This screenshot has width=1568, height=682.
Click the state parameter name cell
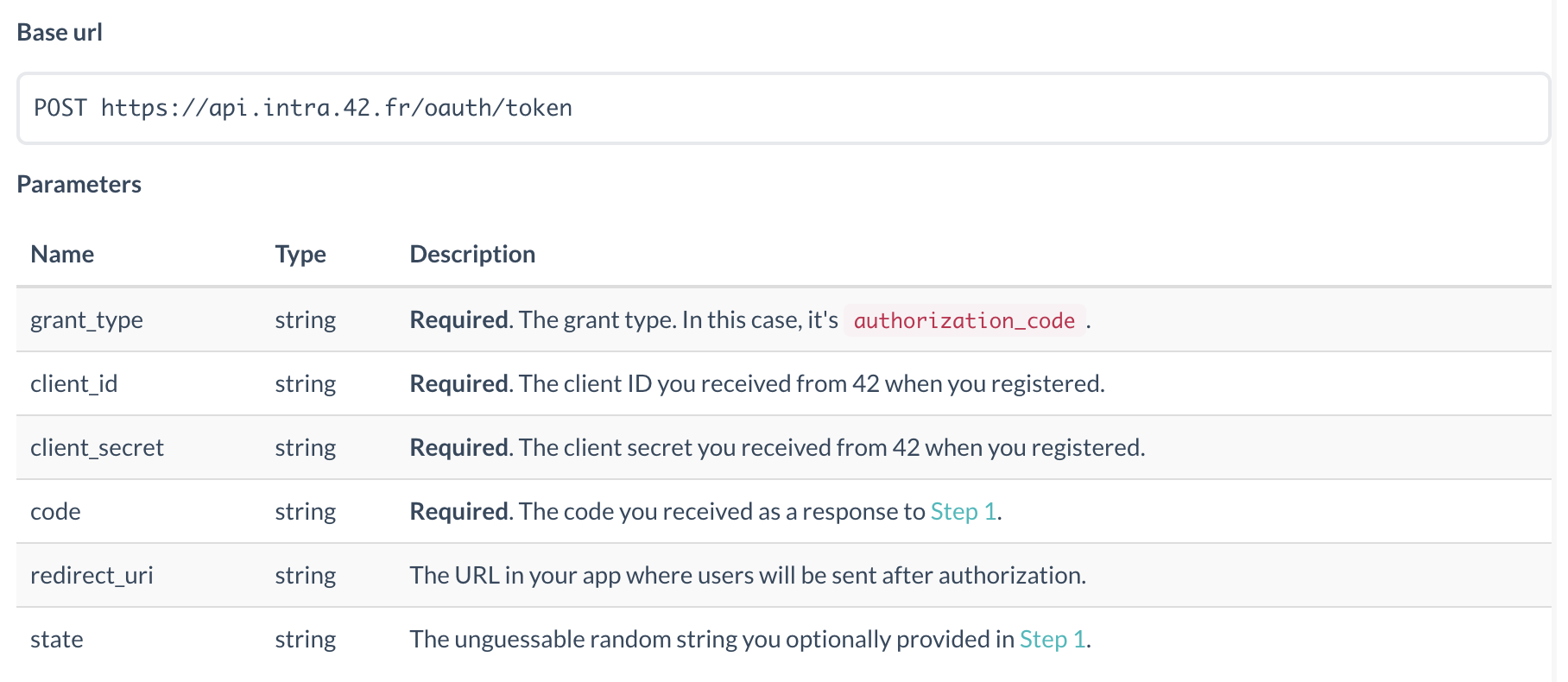pyautogui.click(x=57, y=640)
